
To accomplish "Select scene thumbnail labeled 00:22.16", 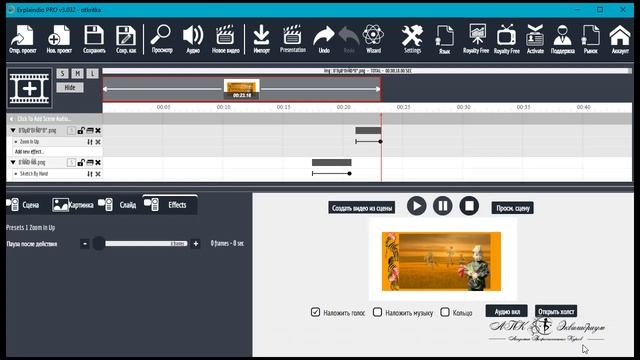I will [x=242, y=89].
